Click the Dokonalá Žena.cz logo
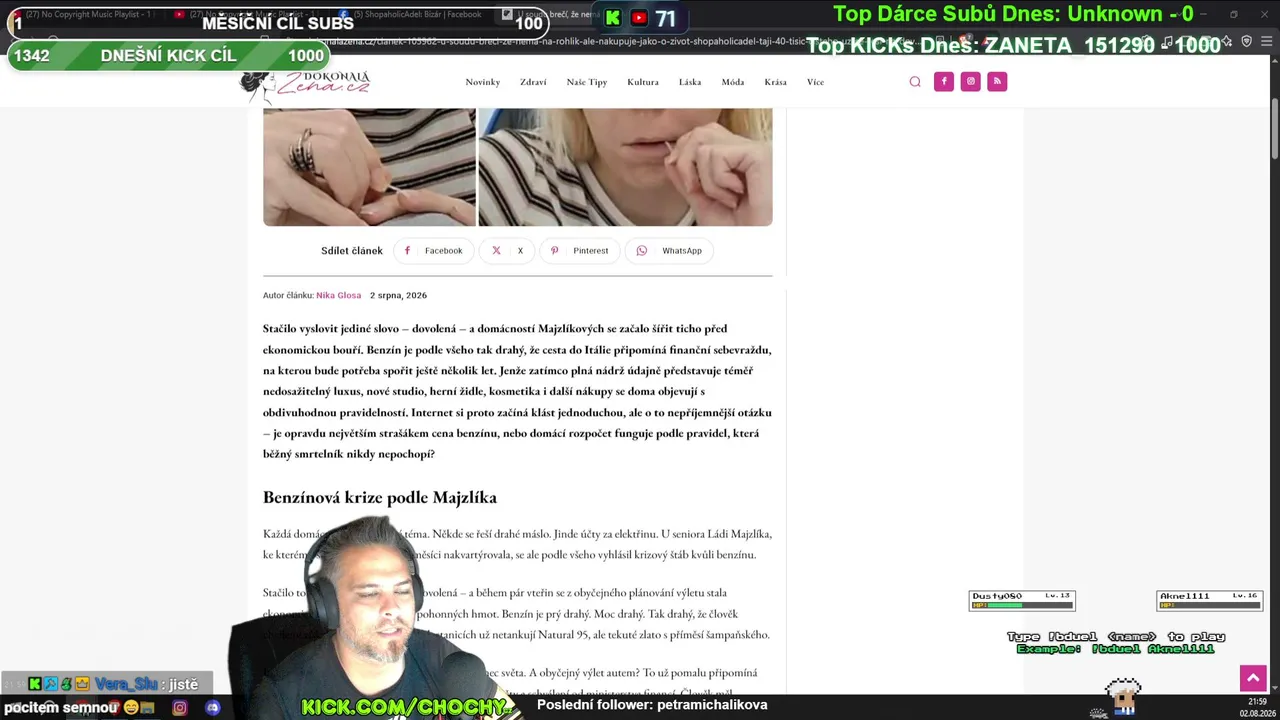This screenshot has height=720, width=1280. coord(306,84)
